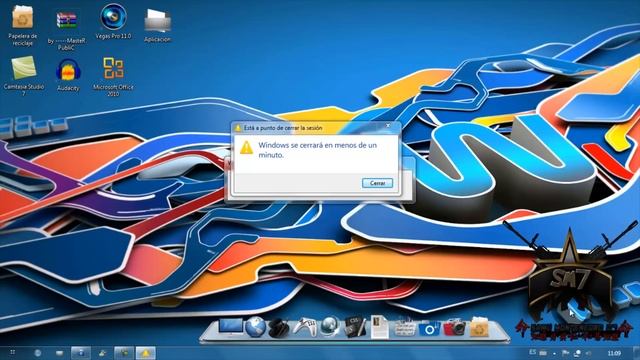The width and height of the screenshot is (640, 360).
Task: Click the warning triangle inside the dialog
Action: (x=246, y=147)
